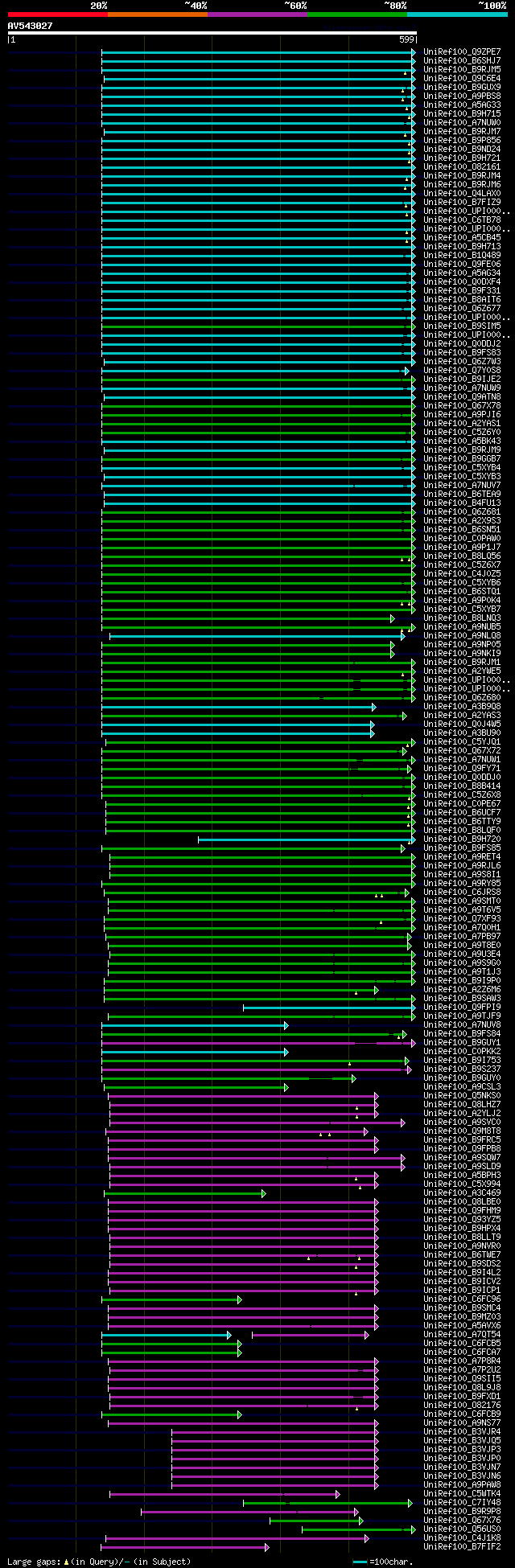The image size is (515, 1568).
Task: Click the purple alignment bar for UniRef100_Q8LBE0
Action: (241, 1202)
